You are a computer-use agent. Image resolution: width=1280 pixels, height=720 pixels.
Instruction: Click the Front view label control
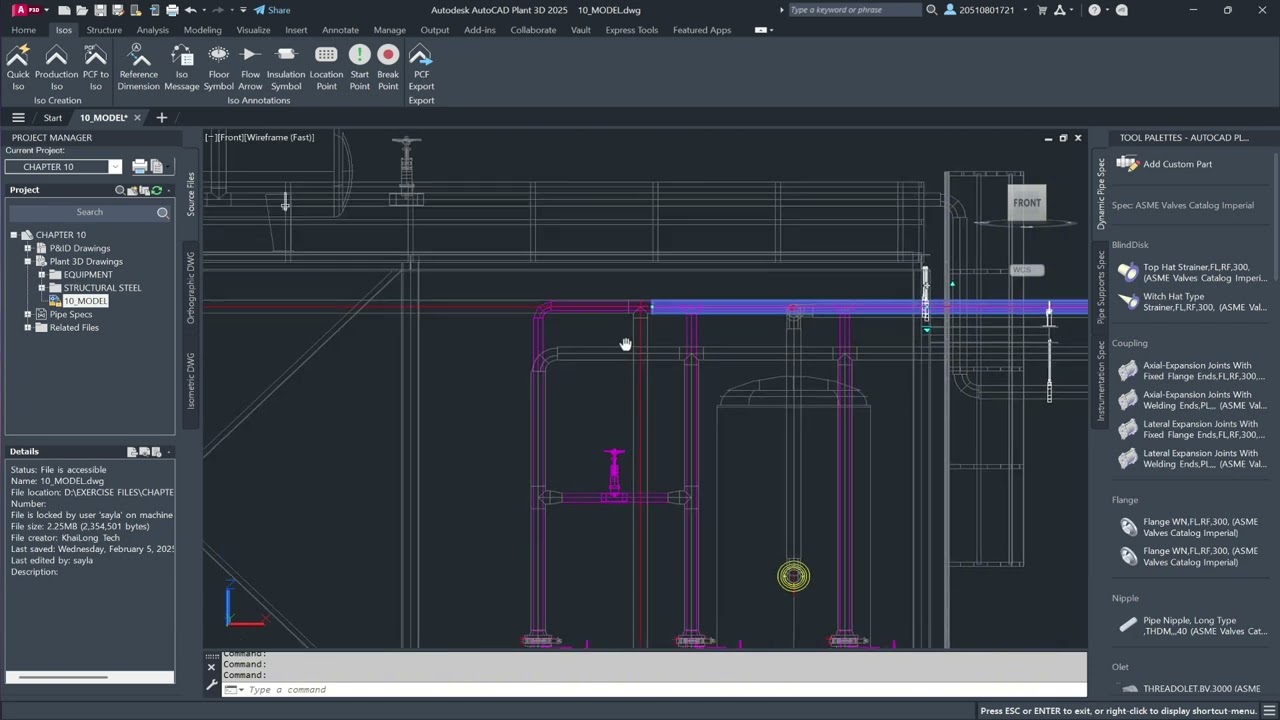[x=231, y=137]
